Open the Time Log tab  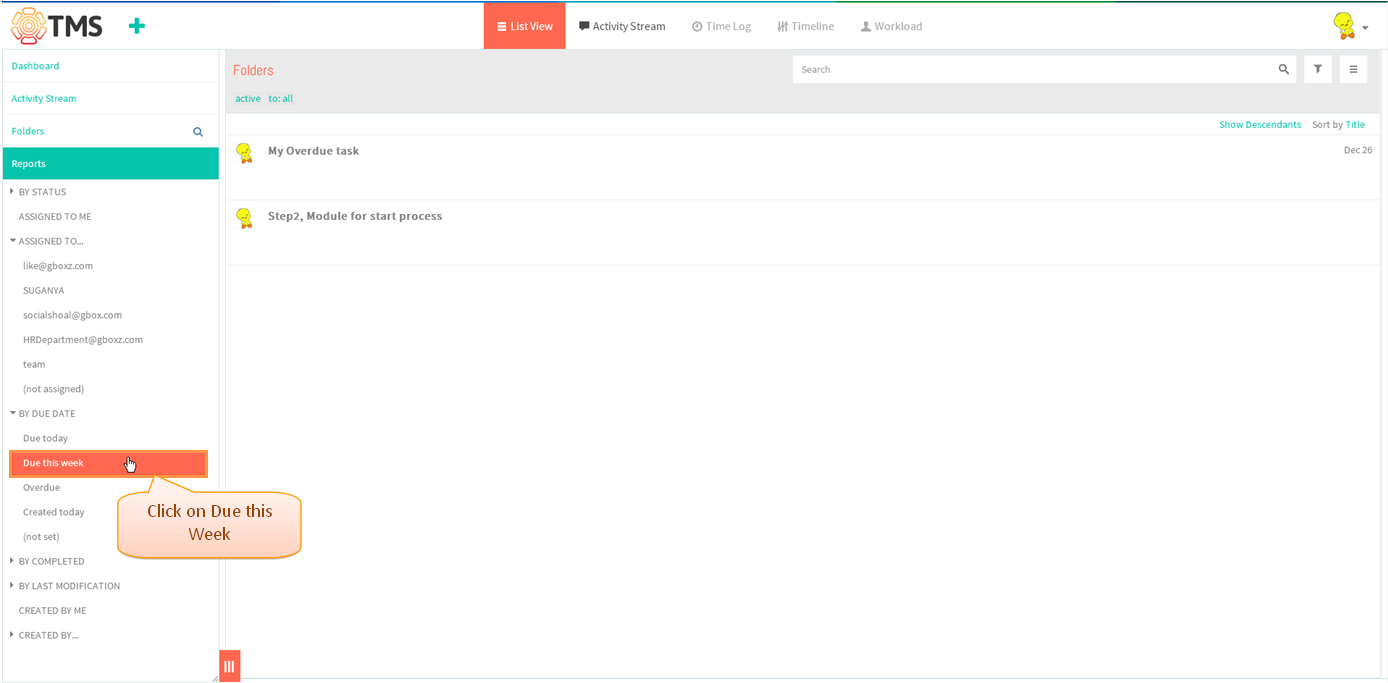tap(721, 26)
